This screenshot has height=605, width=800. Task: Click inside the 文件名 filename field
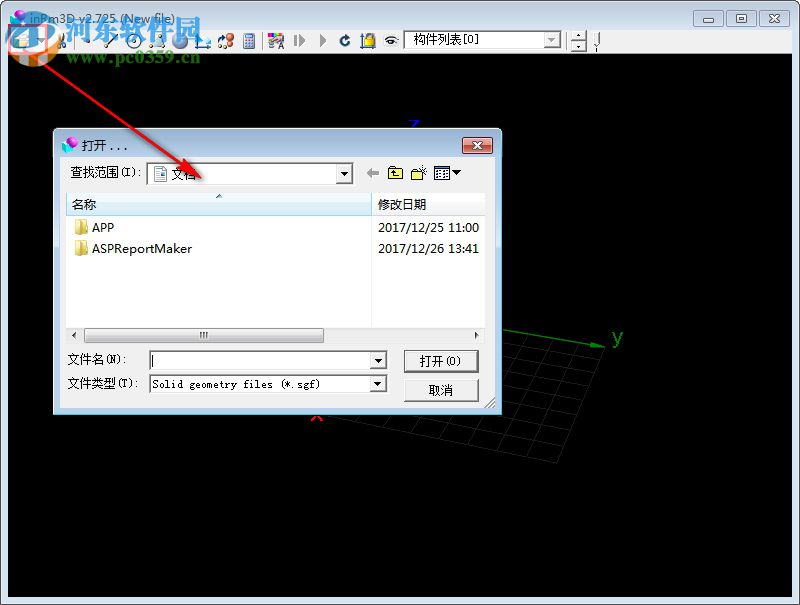coord(250,360)
